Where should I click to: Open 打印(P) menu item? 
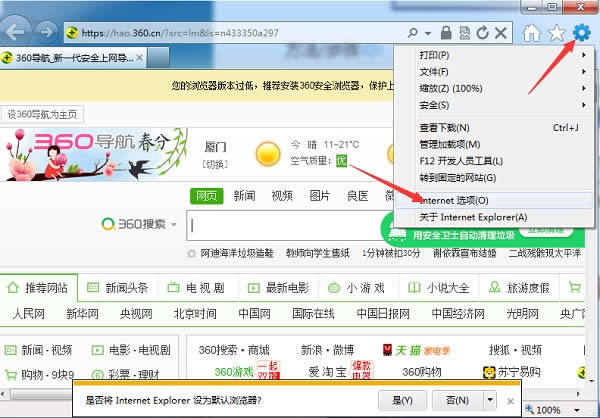(494, 55)
